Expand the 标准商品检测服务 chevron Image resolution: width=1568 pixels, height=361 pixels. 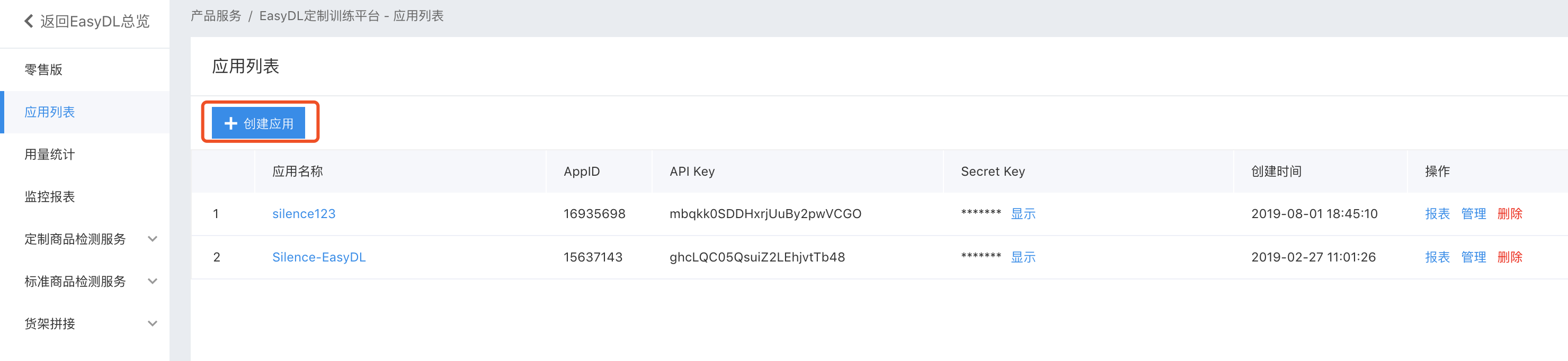[x=153, y=282]
